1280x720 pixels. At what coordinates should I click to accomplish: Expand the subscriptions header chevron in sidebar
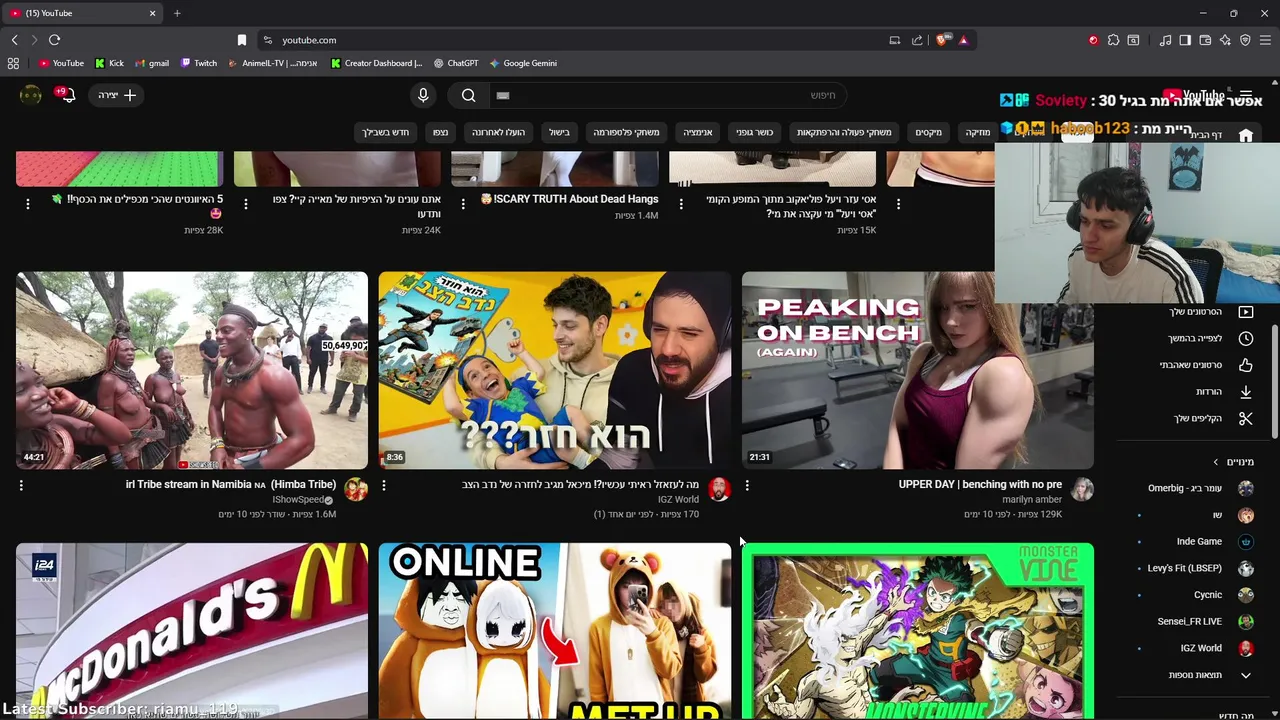[x=1216, y=462]
